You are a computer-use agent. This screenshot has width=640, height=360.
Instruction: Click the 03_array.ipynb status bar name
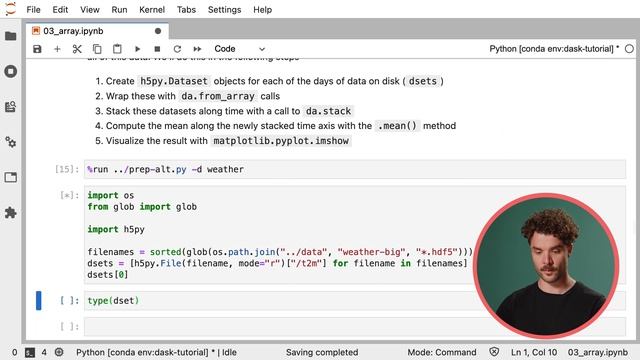pyautogui.click(x=598, y=352)
